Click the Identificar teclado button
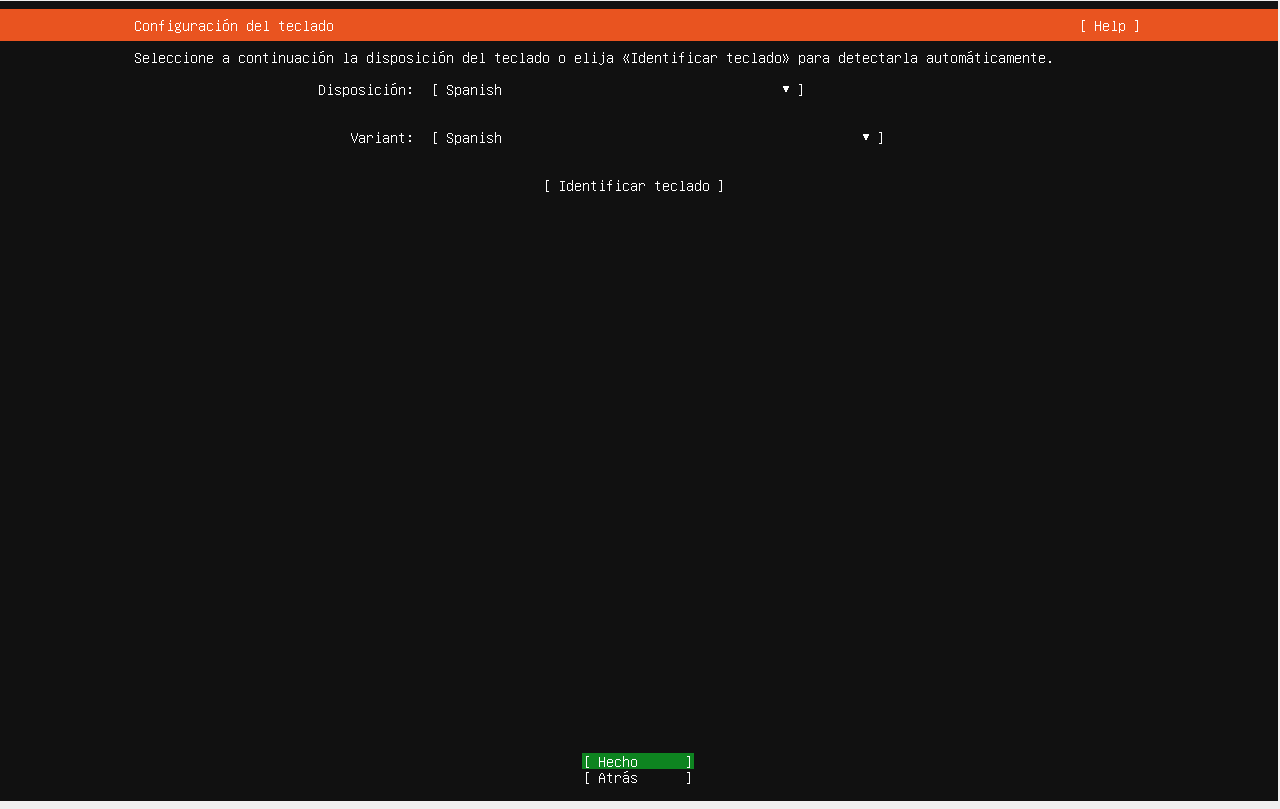Screen dimensions: 1280x809 (x=634, y=186)
